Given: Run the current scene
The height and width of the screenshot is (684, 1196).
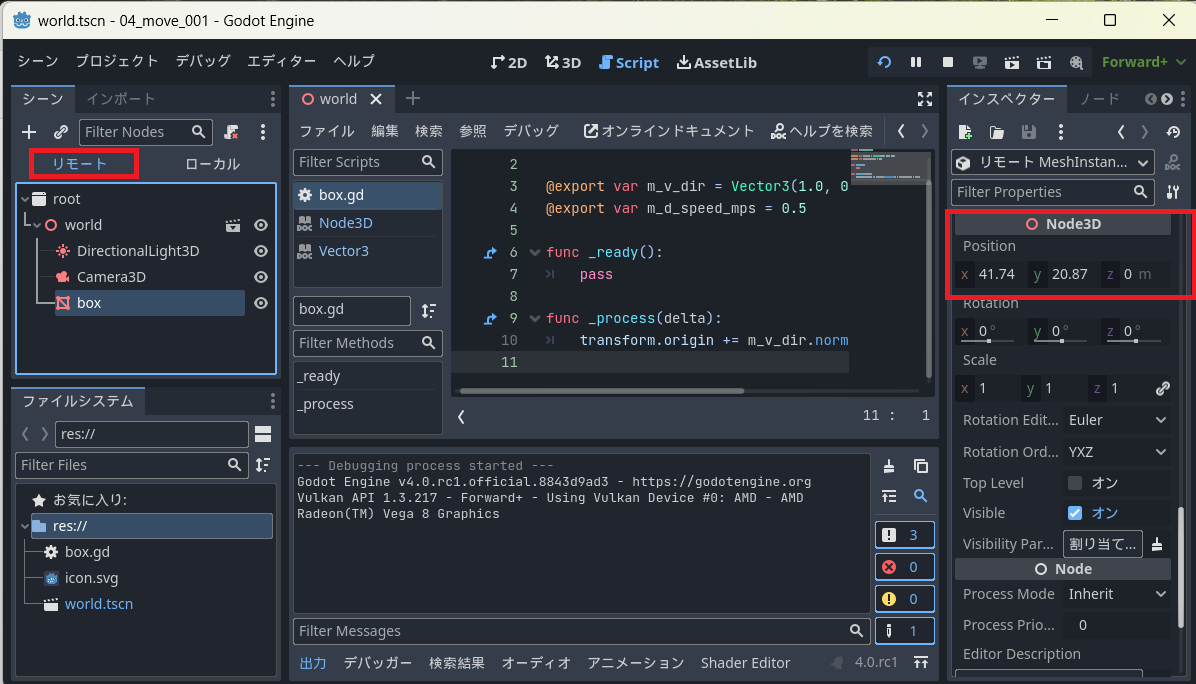Looking at the screenshot, I should [x=1012, y=63].
